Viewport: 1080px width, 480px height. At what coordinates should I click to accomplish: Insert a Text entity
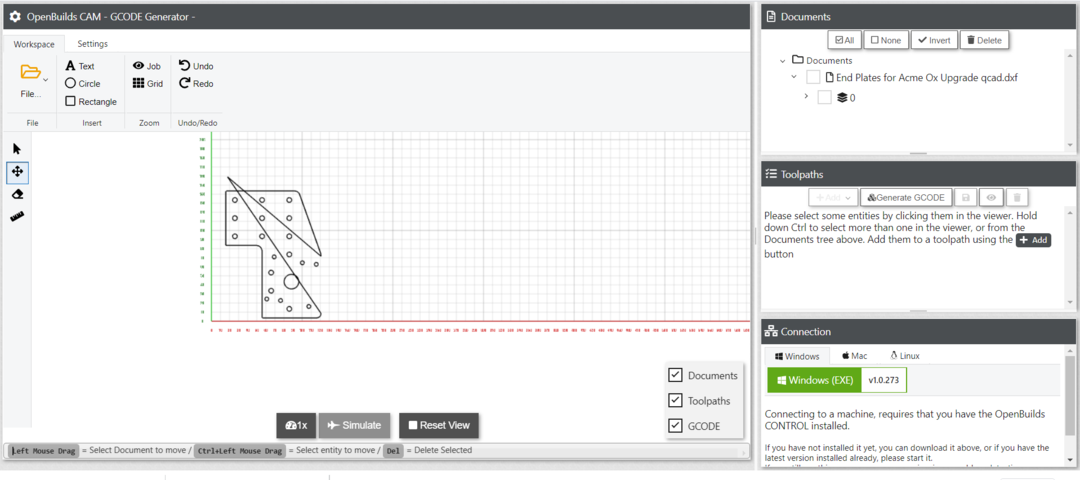(x=79, y=66)
